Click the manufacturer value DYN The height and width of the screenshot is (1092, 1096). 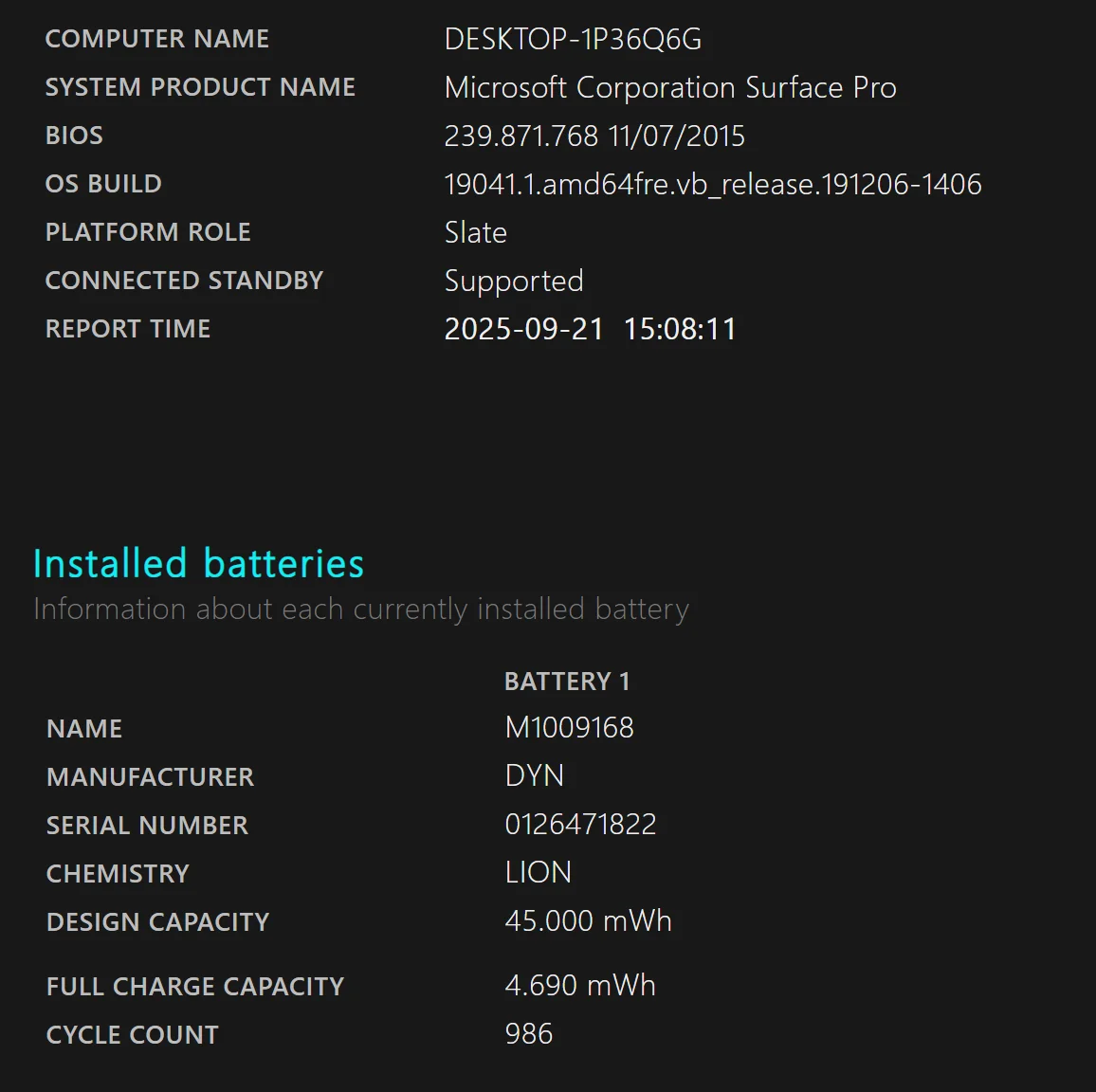(534, 776)
